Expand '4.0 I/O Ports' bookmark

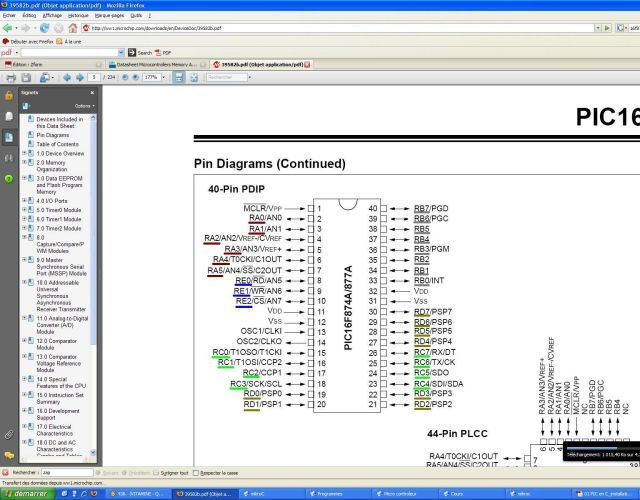pyautogui.click(x=24, y=200)
